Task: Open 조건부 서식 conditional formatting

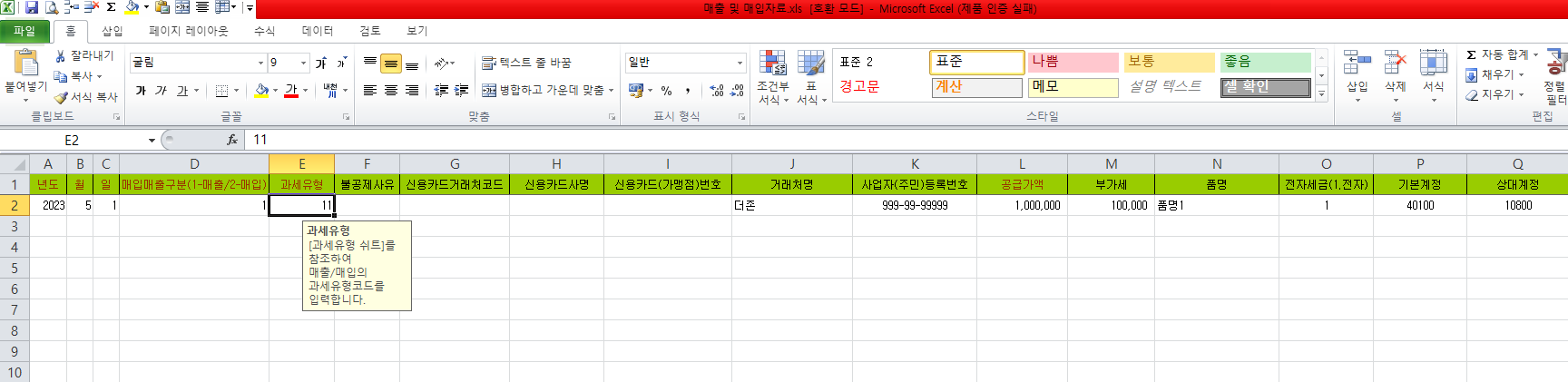Action: pyautogui.click(x=773, y=78)
